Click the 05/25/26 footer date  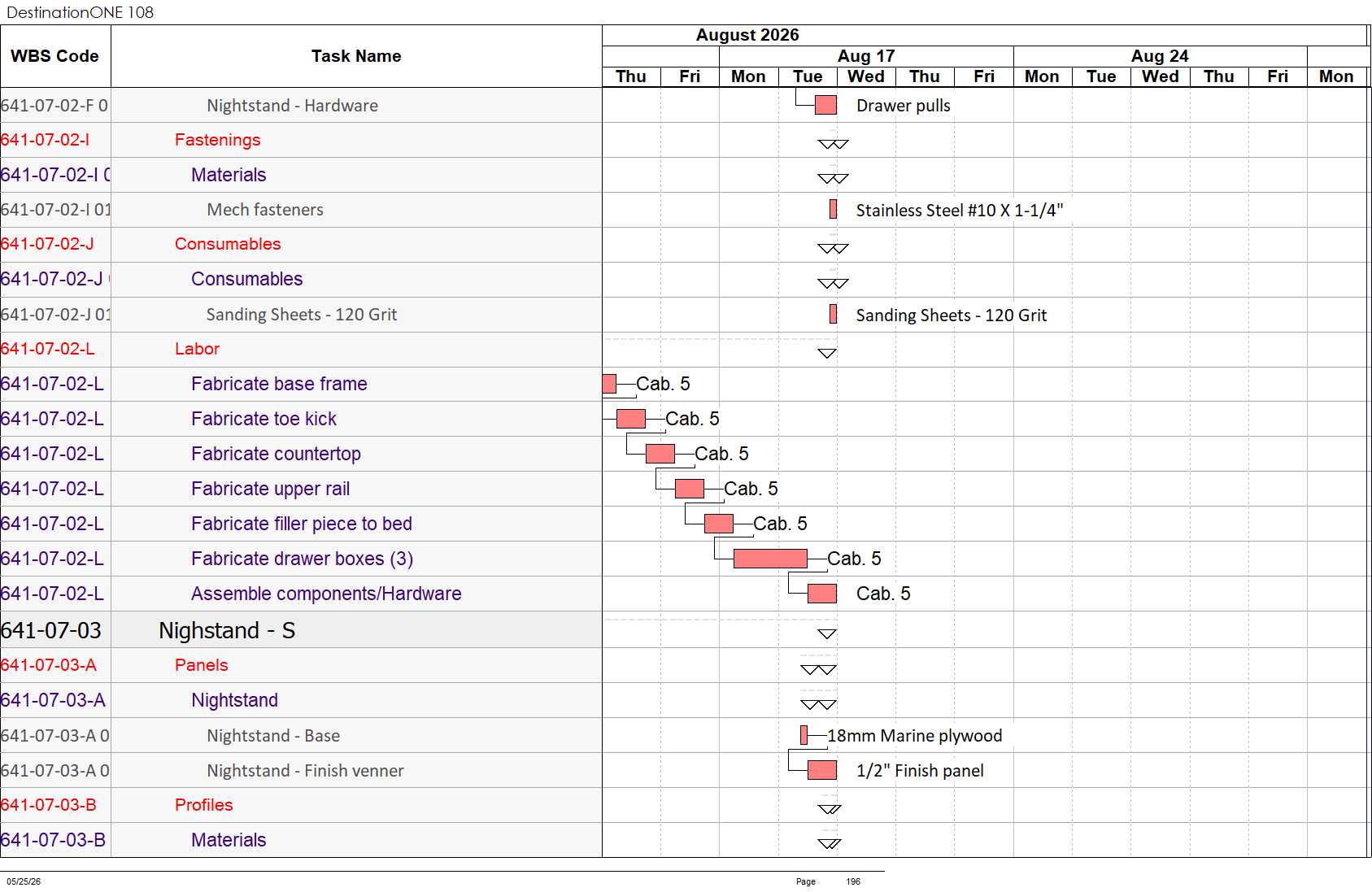coord(24,881)
